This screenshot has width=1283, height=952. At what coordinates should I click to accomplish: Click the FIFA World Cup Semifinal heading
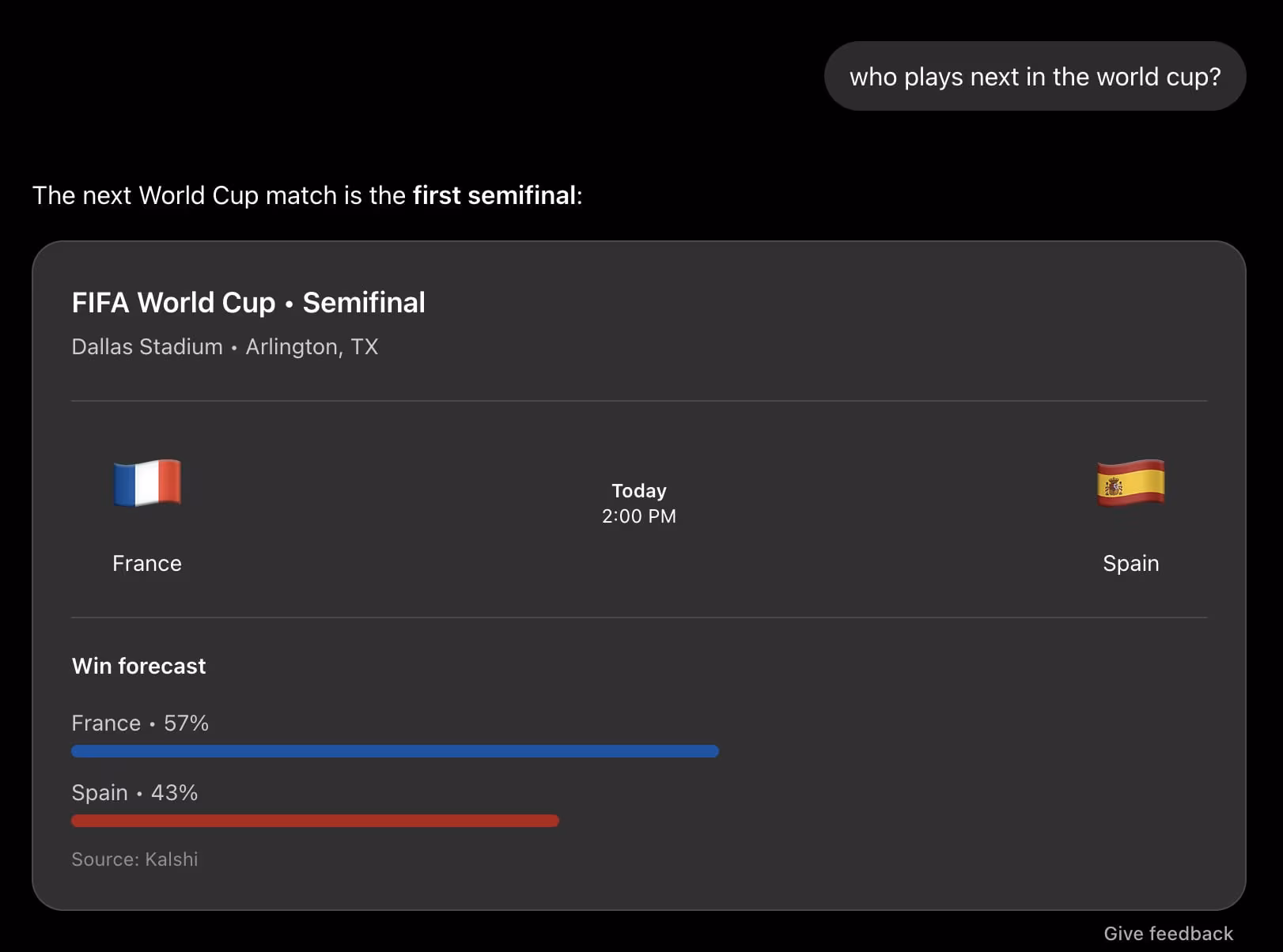248,303
